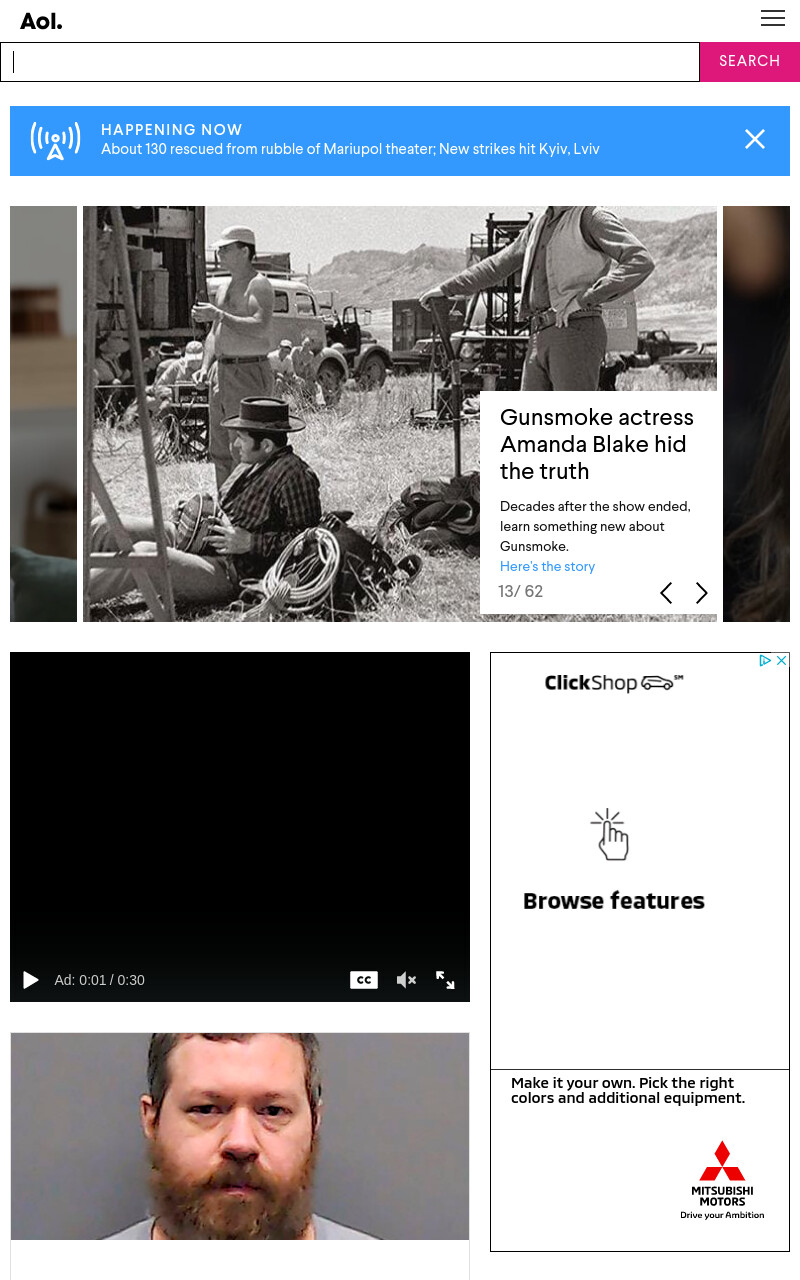
Task: Click the "Make it your own" ad text
Action: (628, 1090)
